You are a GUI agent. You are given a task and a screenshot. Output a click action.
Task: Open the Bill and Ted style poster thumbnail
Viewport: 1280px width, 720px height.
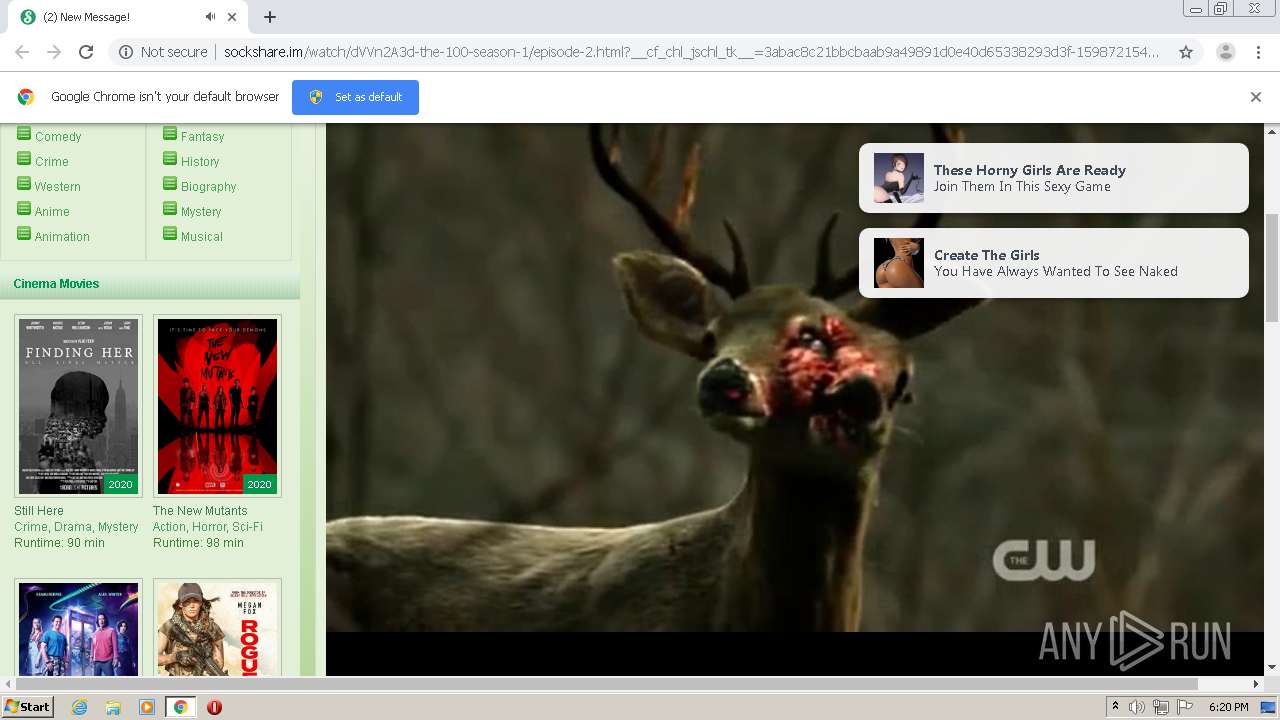78,629
